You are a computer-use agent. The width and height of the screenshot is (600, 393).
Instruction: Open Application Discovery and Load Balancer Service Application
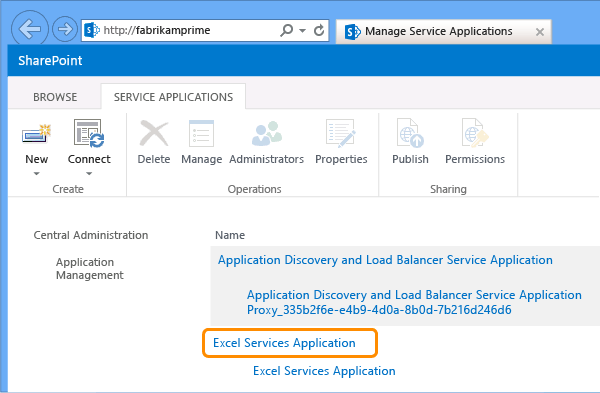(385, 260)
